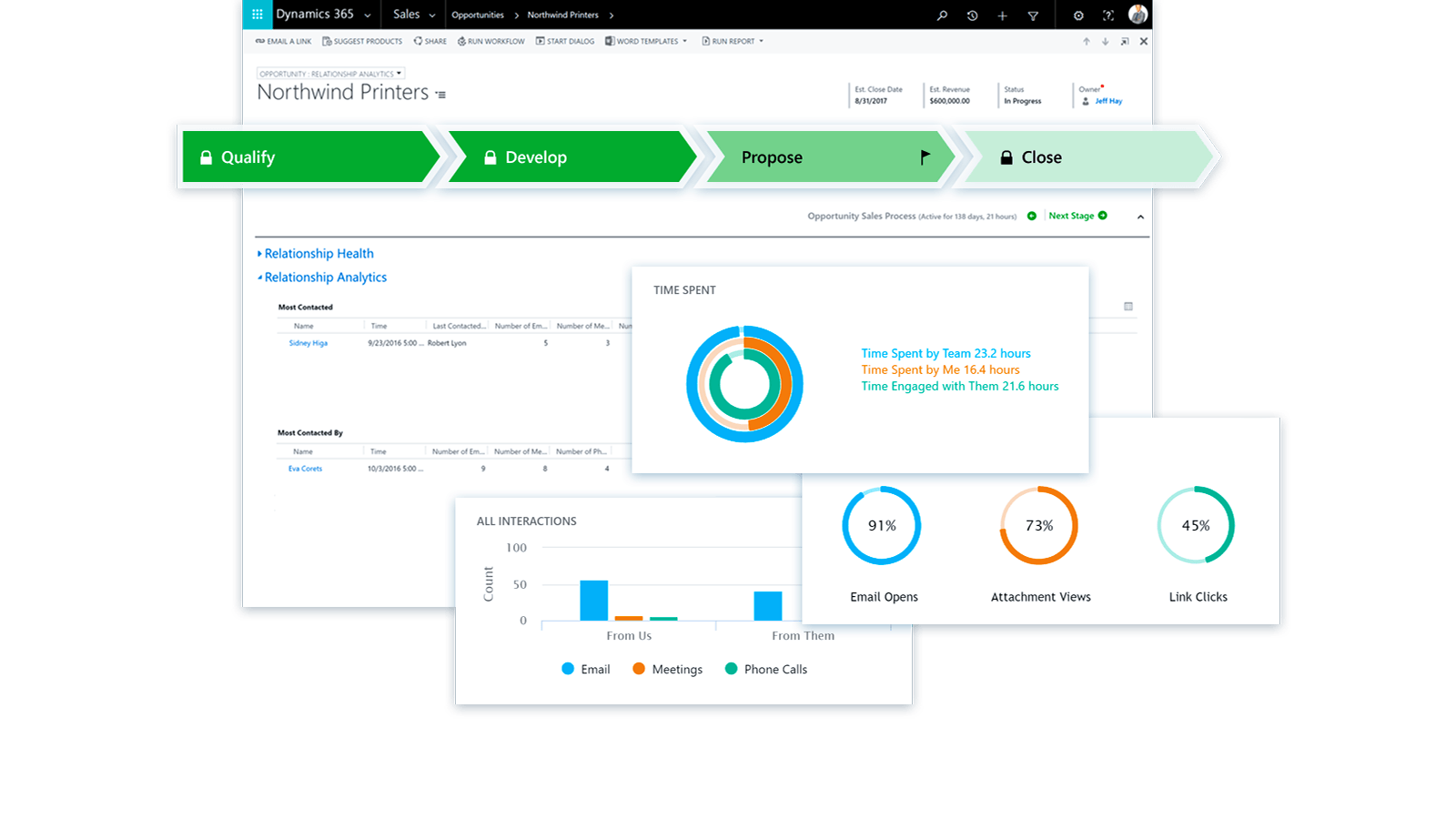
Task: Toggle Meetings series in chart legend
Action: tap(667, 669)
